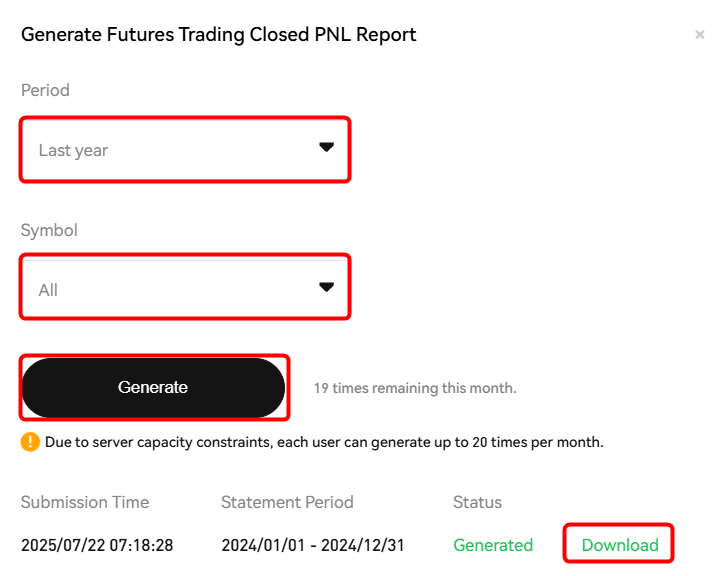Open the Period dropdown showing Last year

click(185, 149)
